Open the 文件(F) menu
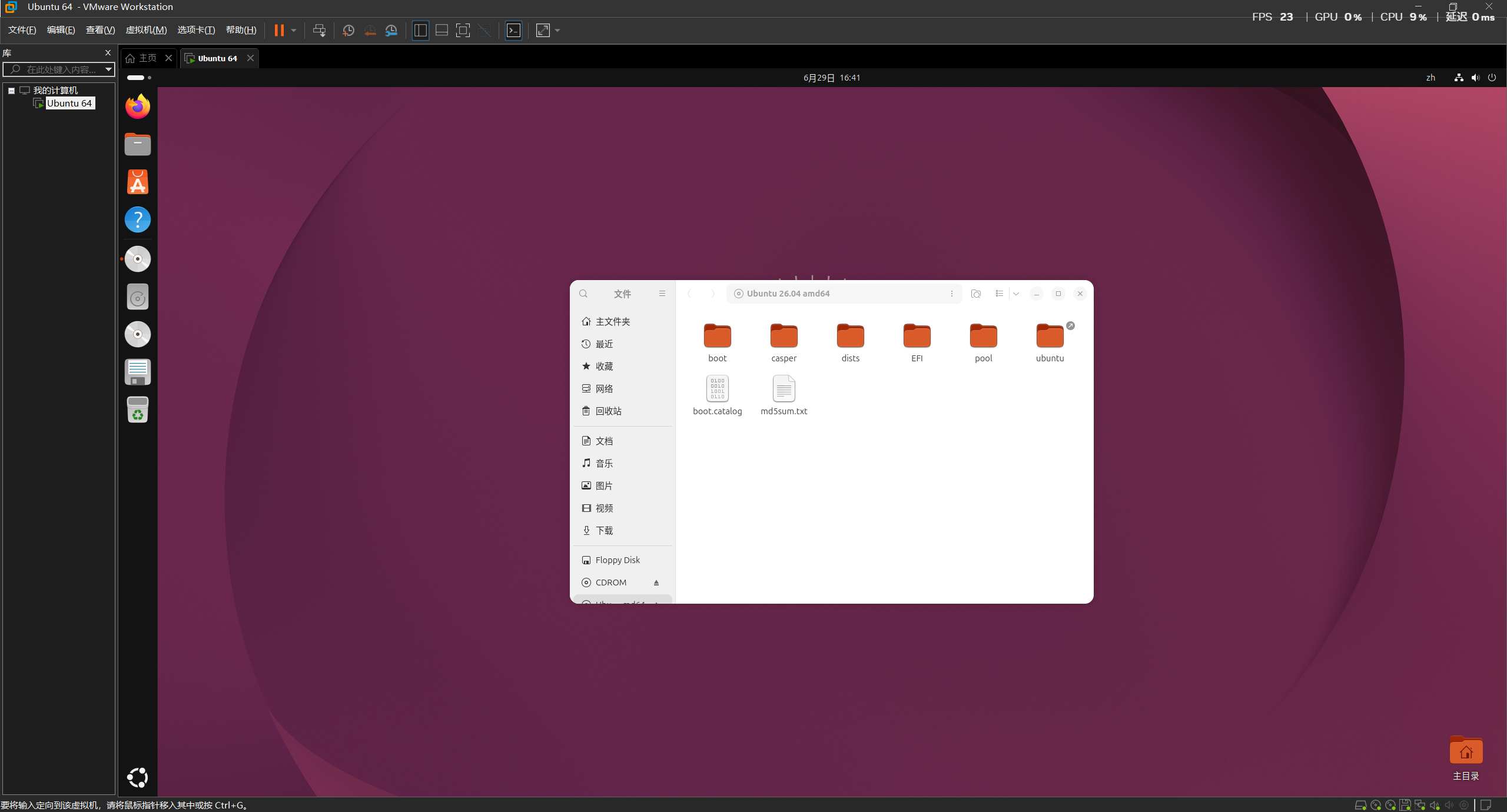Viewport: 1507px width, 812px height. (22, 30)
